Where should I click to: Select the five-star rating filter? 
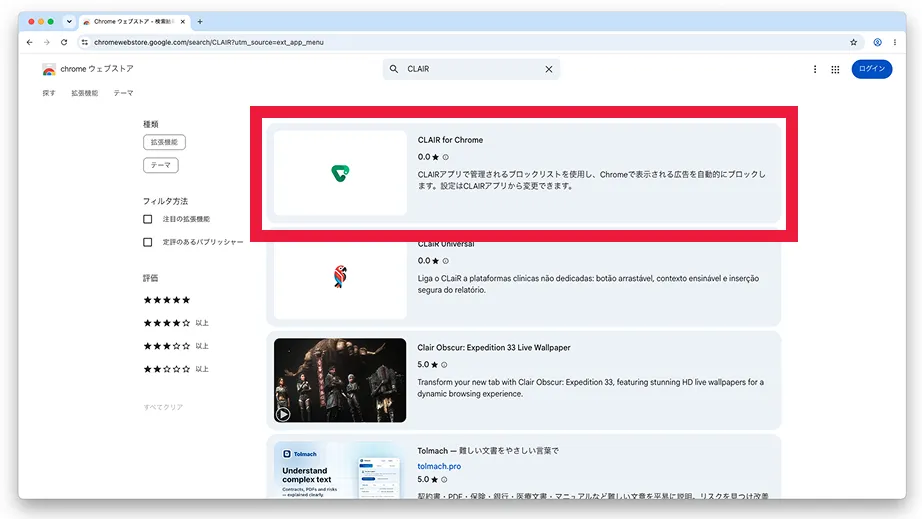pyautogui.click(x=167, y=300)
